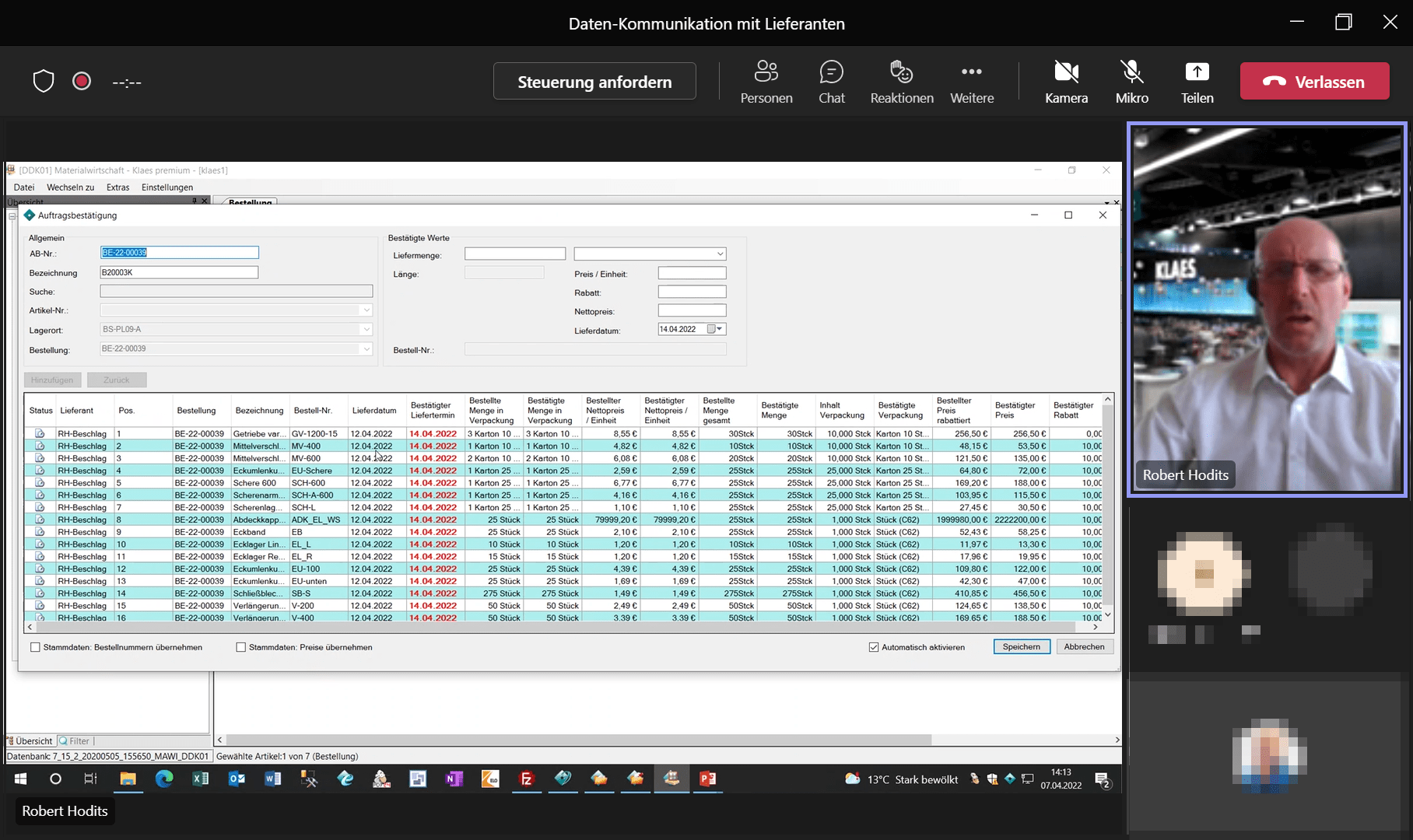
Task: Click the Abbrechen button
Action: [1085, 646]
